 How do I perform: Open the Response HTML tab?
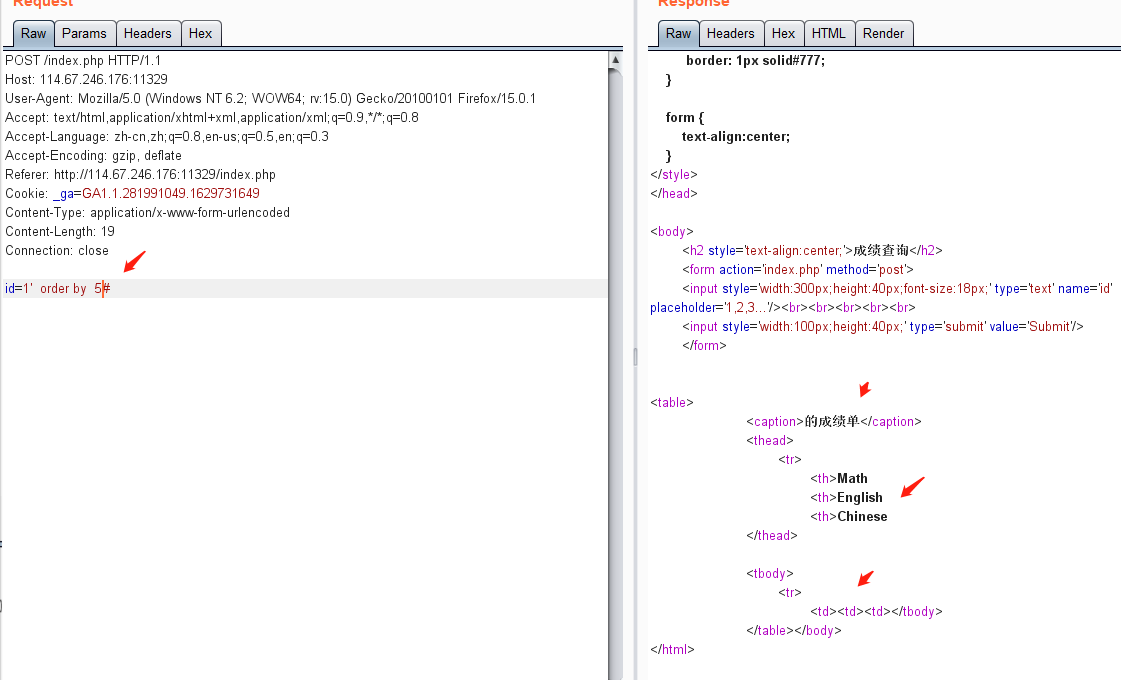pyautogui.click(x=829, y=34)
